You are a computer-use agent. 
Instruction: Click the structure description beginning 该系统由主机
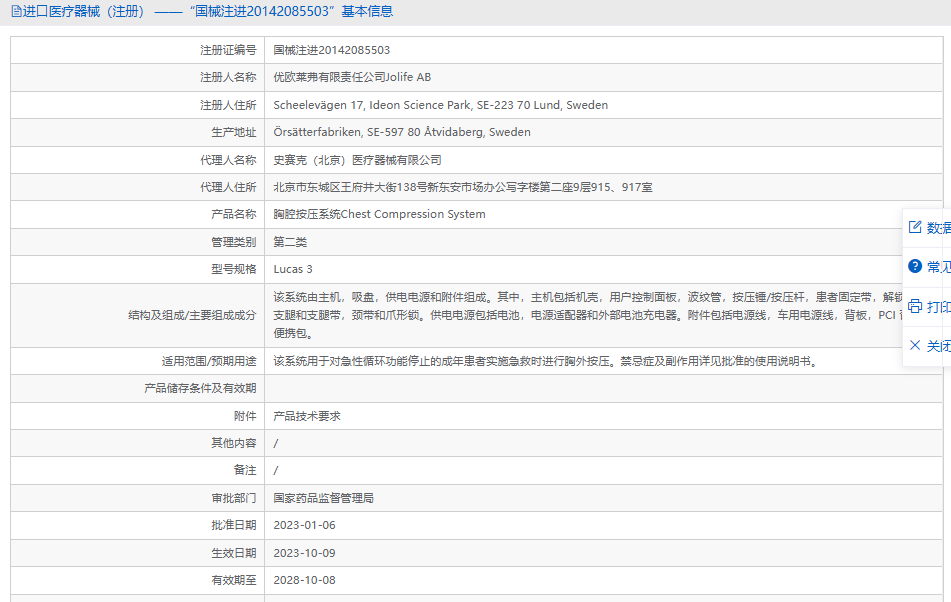(x=588, y=315)
